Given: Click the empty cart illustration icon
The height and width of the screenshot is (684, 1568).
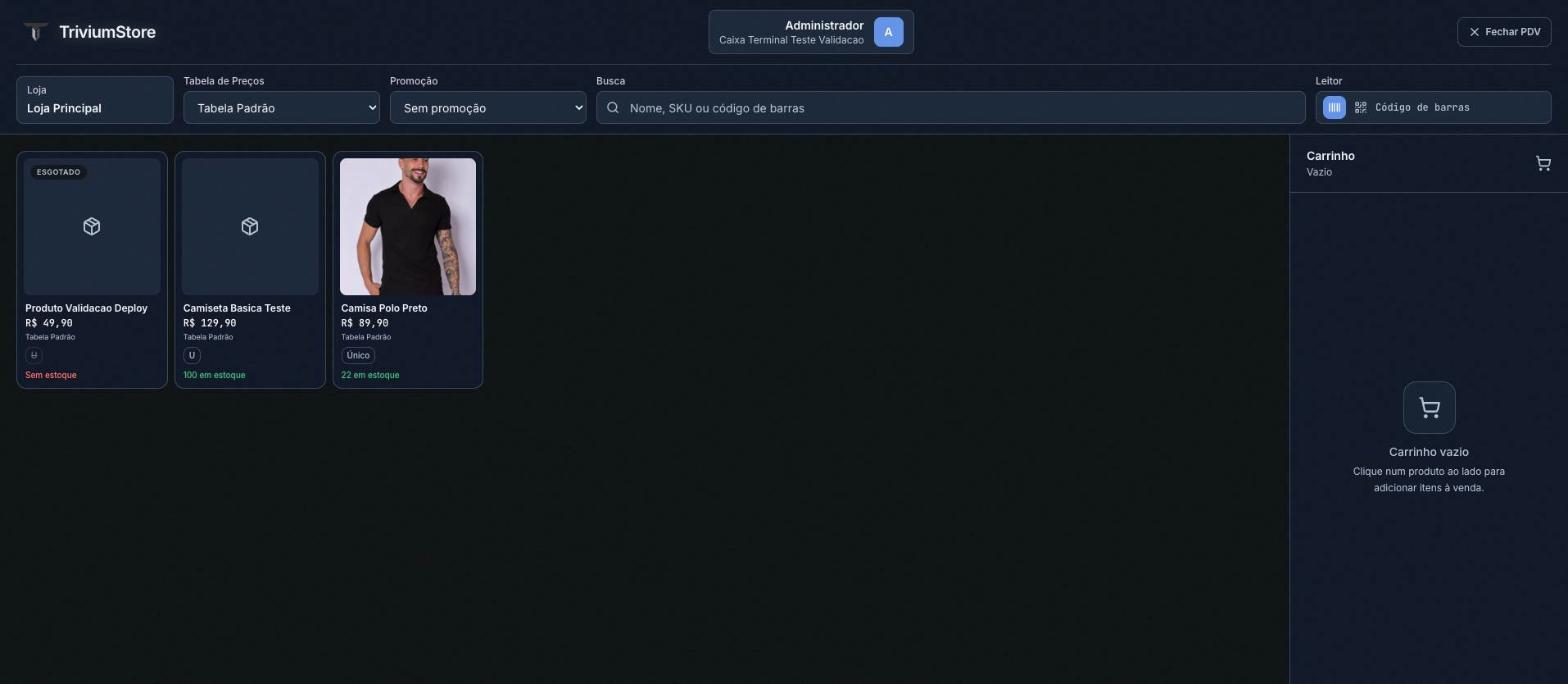Looking at the screenshot, I should [1429, 408].
